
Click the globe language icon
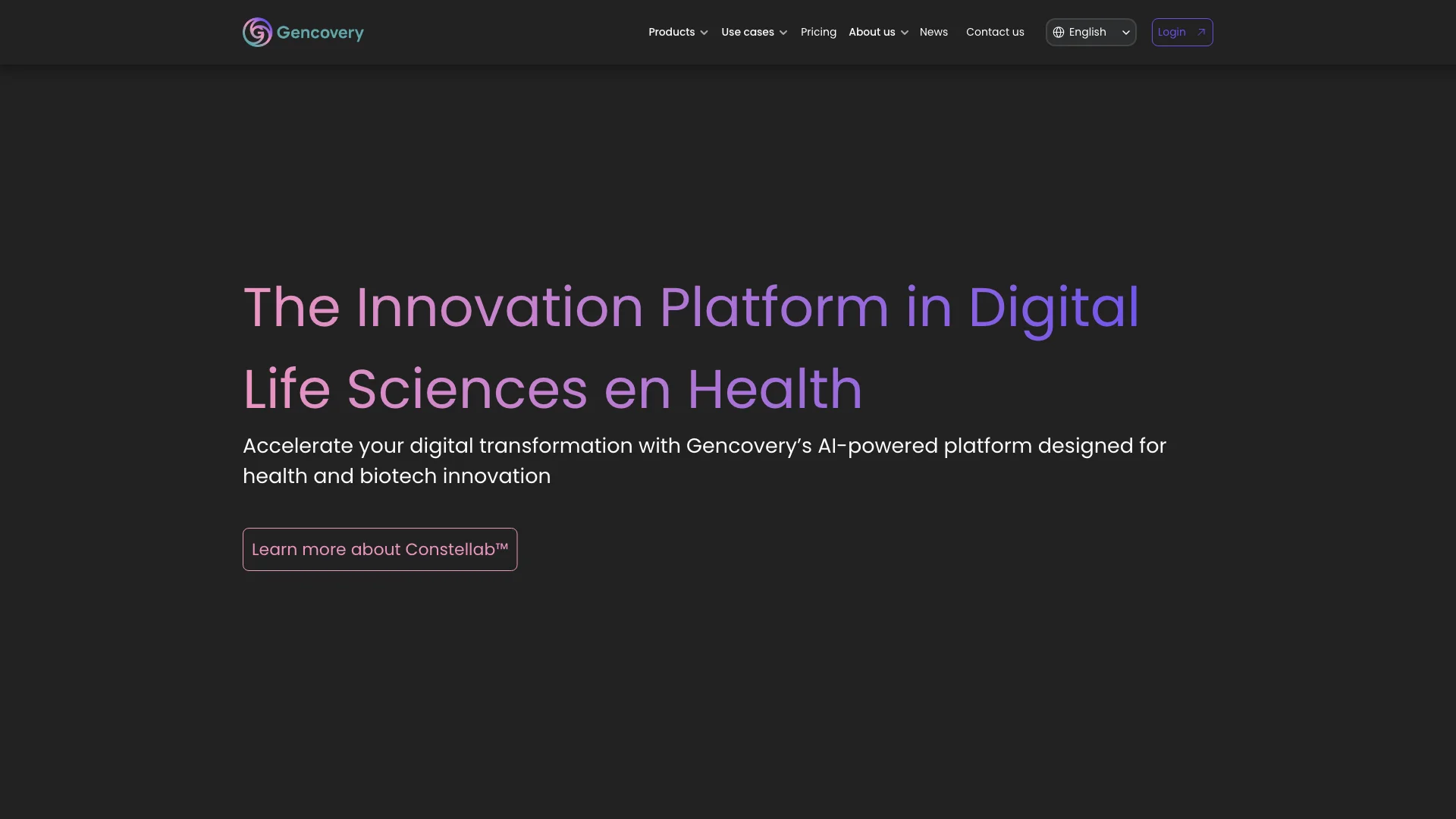(1059, 32)
